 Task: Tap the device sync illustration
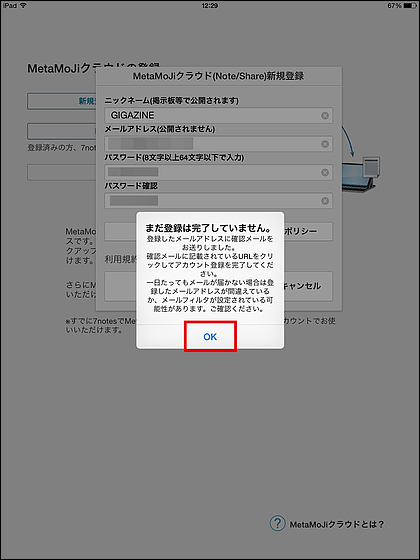point(361,161)
